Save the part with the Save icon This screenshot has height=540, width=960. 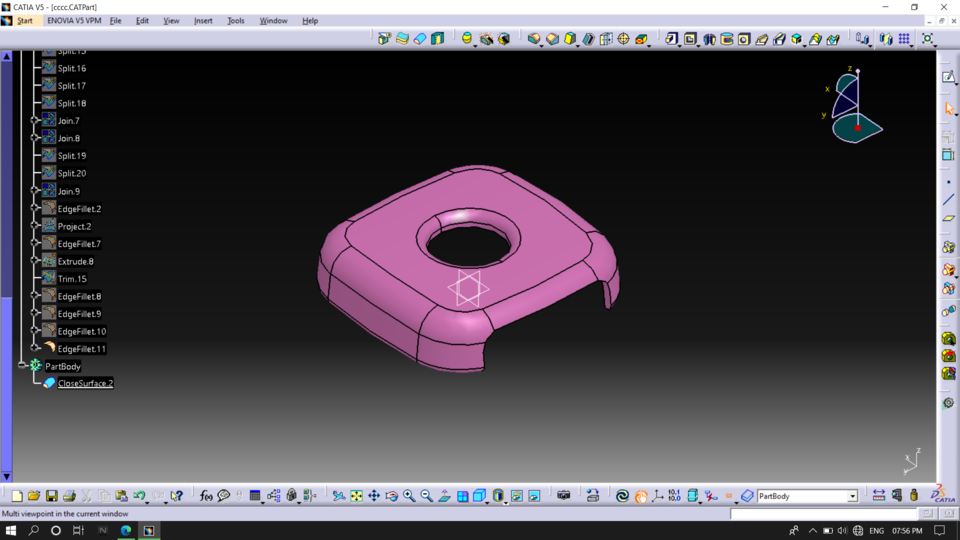52,496
